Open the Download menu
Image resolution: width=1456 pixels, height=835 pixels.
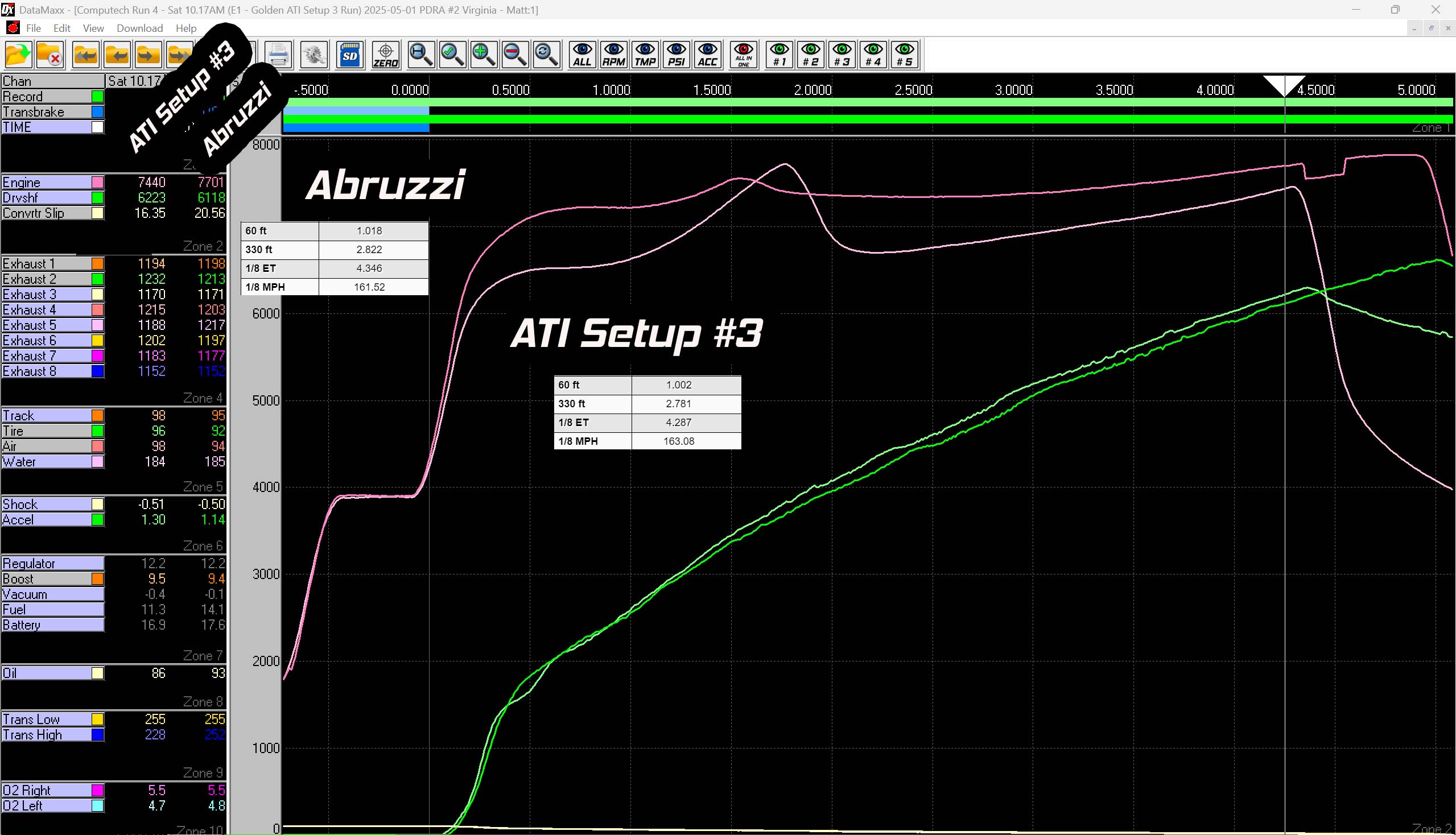(x=139, y=28)
